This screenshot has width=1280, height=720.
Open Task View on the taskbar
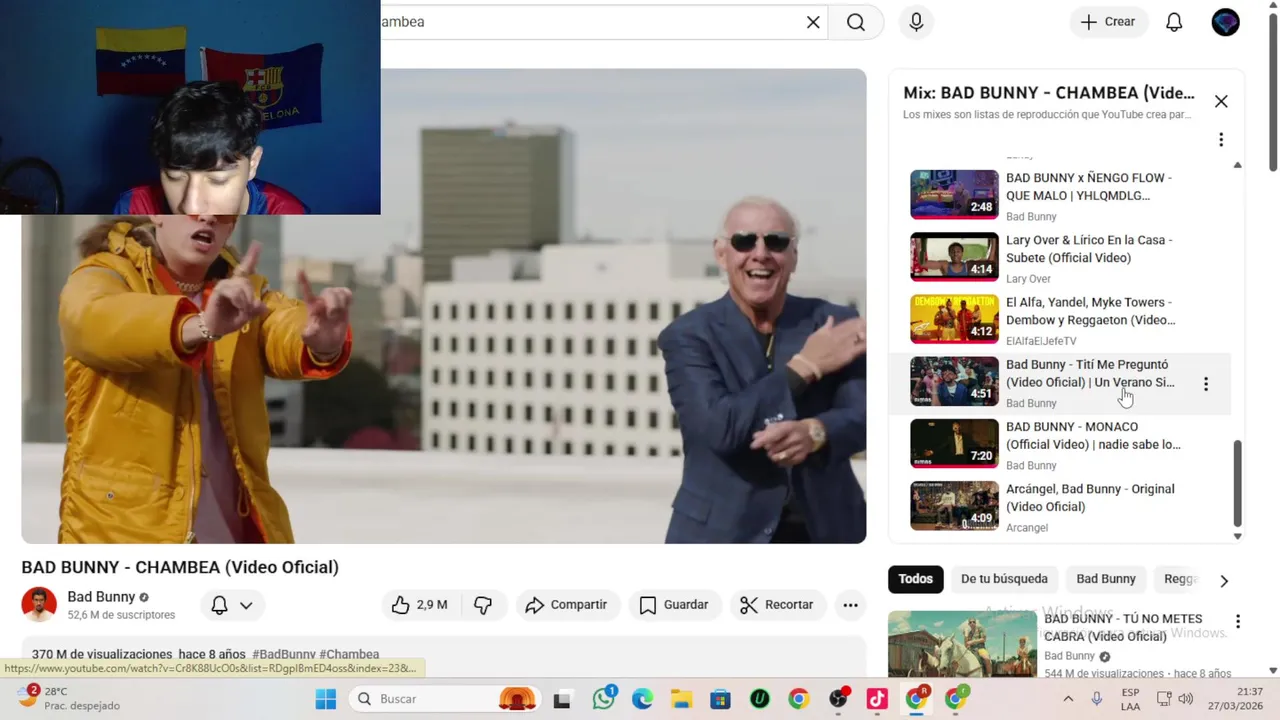562,699
